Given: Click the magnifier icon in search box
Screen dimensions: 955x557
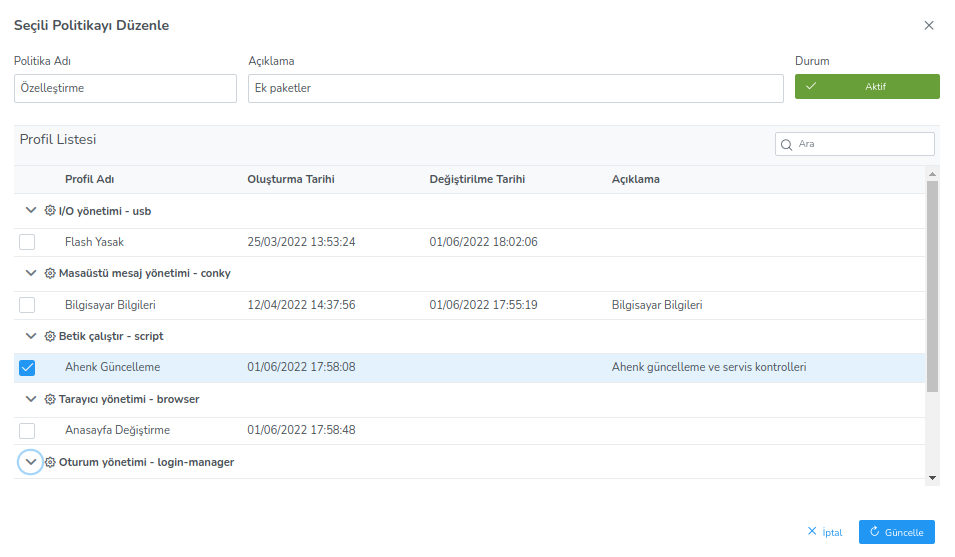Looking at the screenshot, I should coord(787,144).
